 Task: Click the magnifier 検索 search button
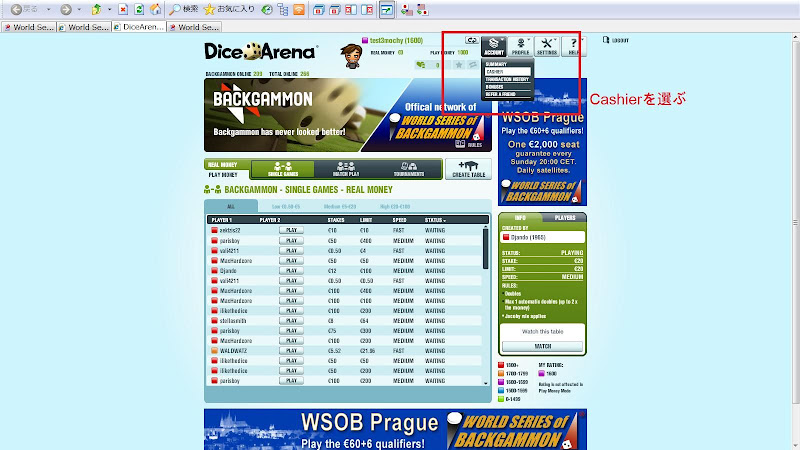(x=184, y=9)
